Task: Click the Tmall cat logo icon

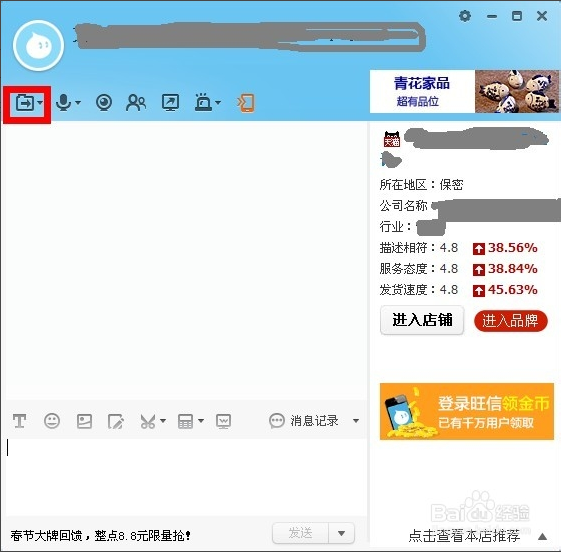Action: click(392, 139)
